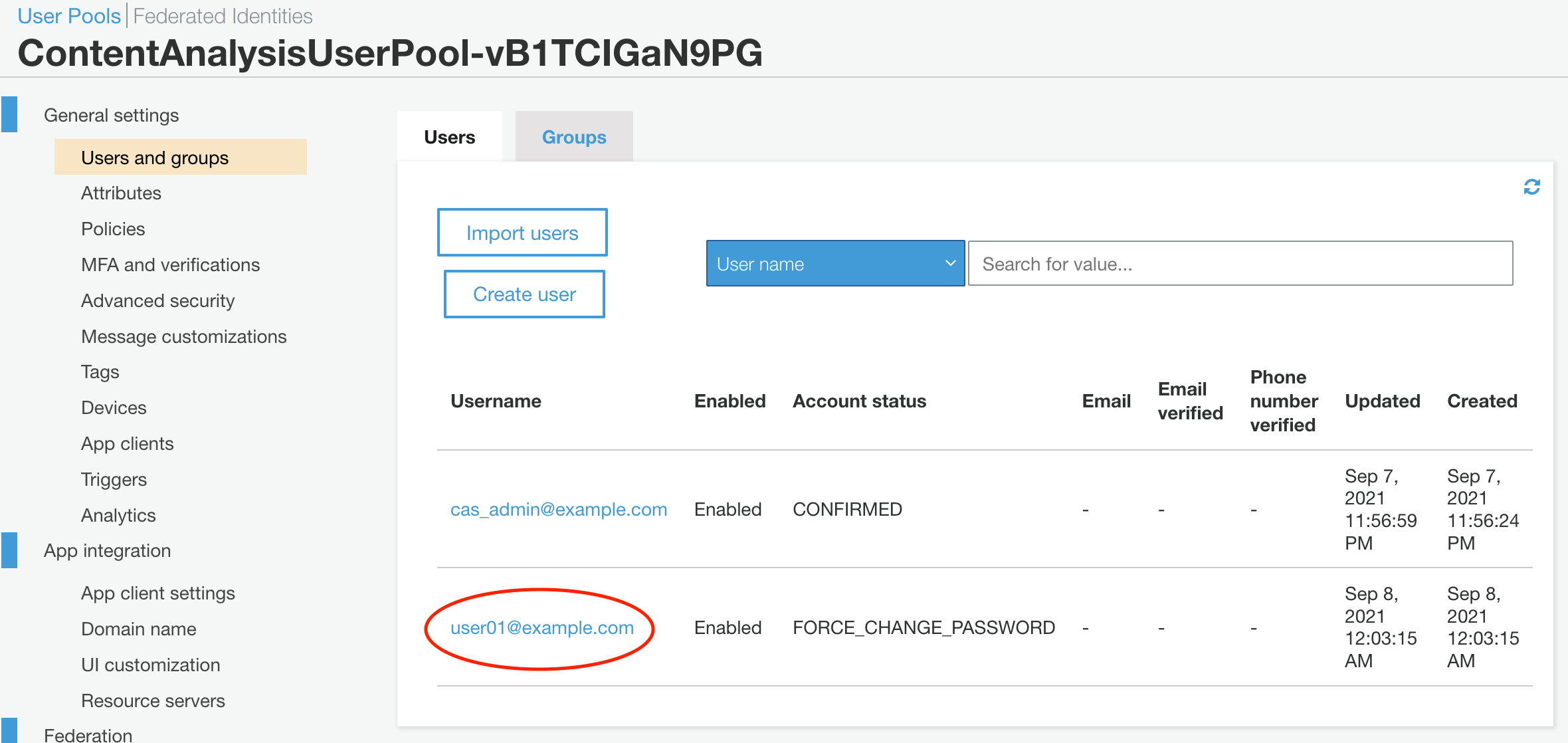
Task: Select the Users tab
Action: tap(449, 137)
